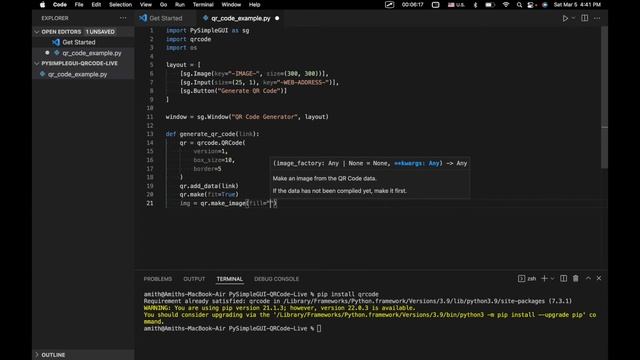Open the File menu

click(x=79, y=5)
